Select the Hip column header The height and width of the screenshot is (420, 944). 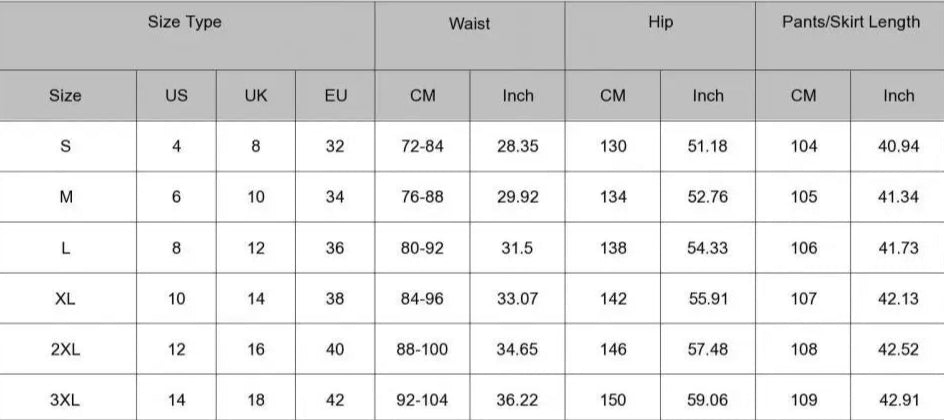[x=660, y=35]
